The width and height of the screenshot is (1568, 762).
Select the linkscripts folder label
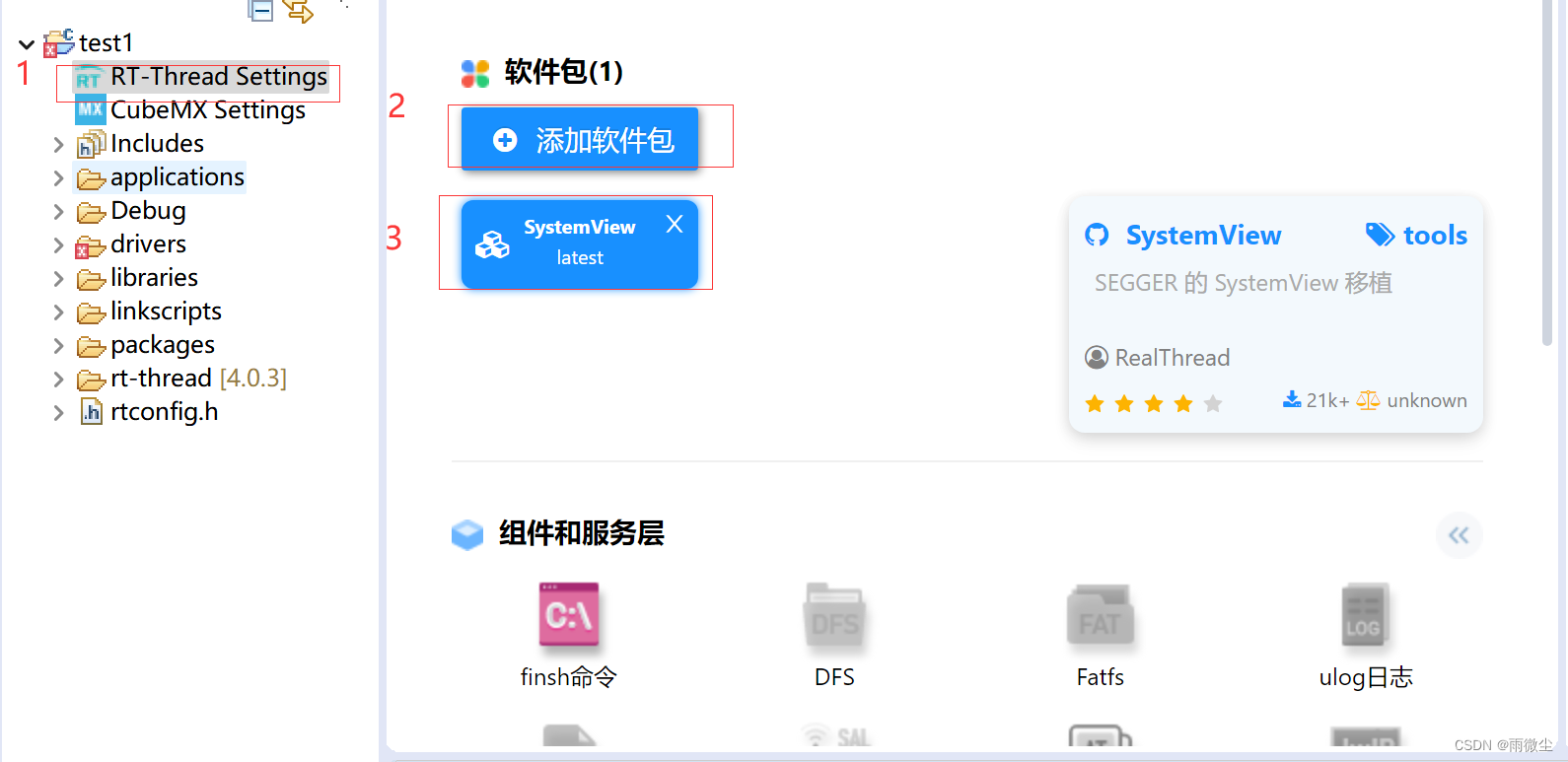click(166, 312)
